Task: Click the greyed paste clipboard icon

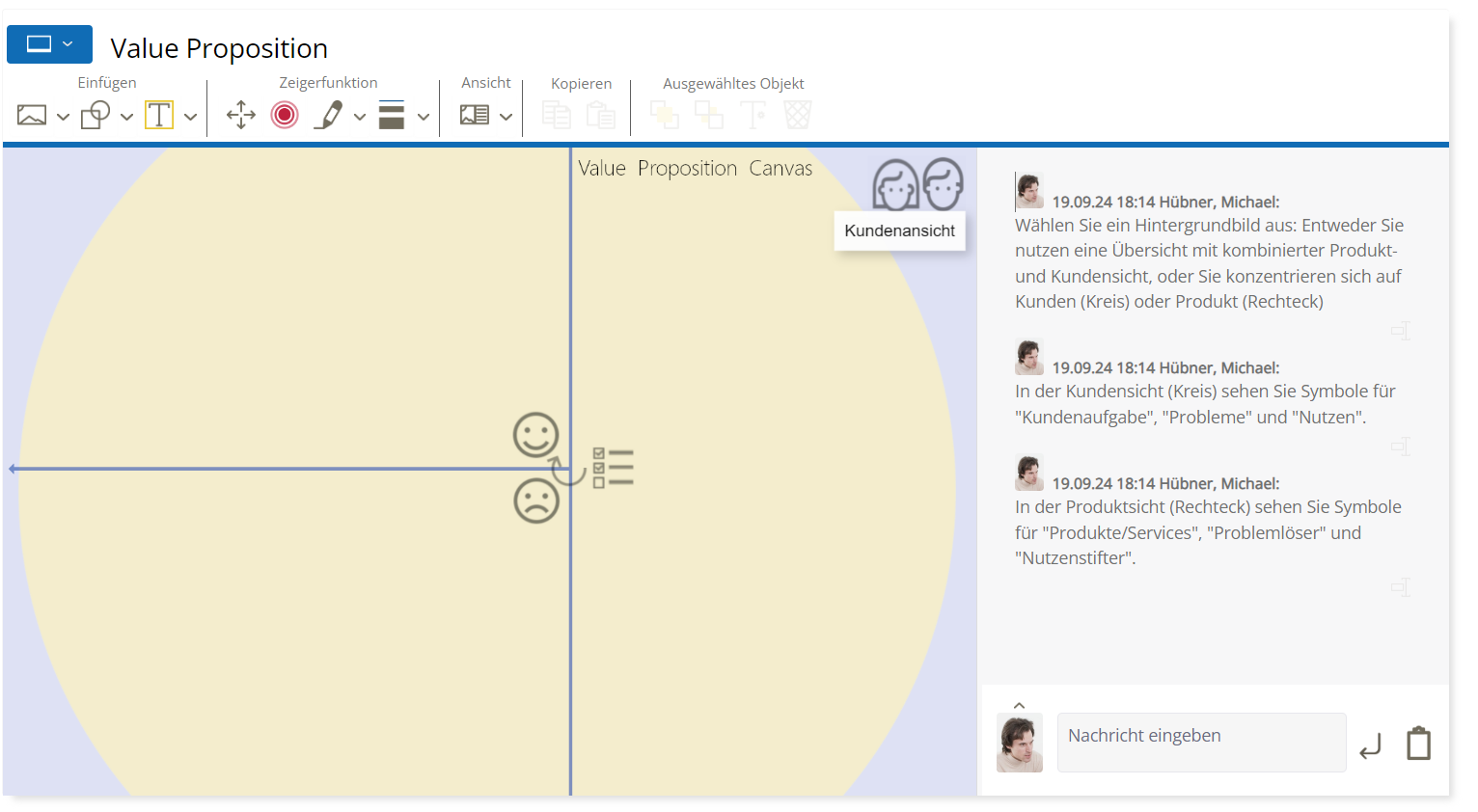Action: point(601,115)
